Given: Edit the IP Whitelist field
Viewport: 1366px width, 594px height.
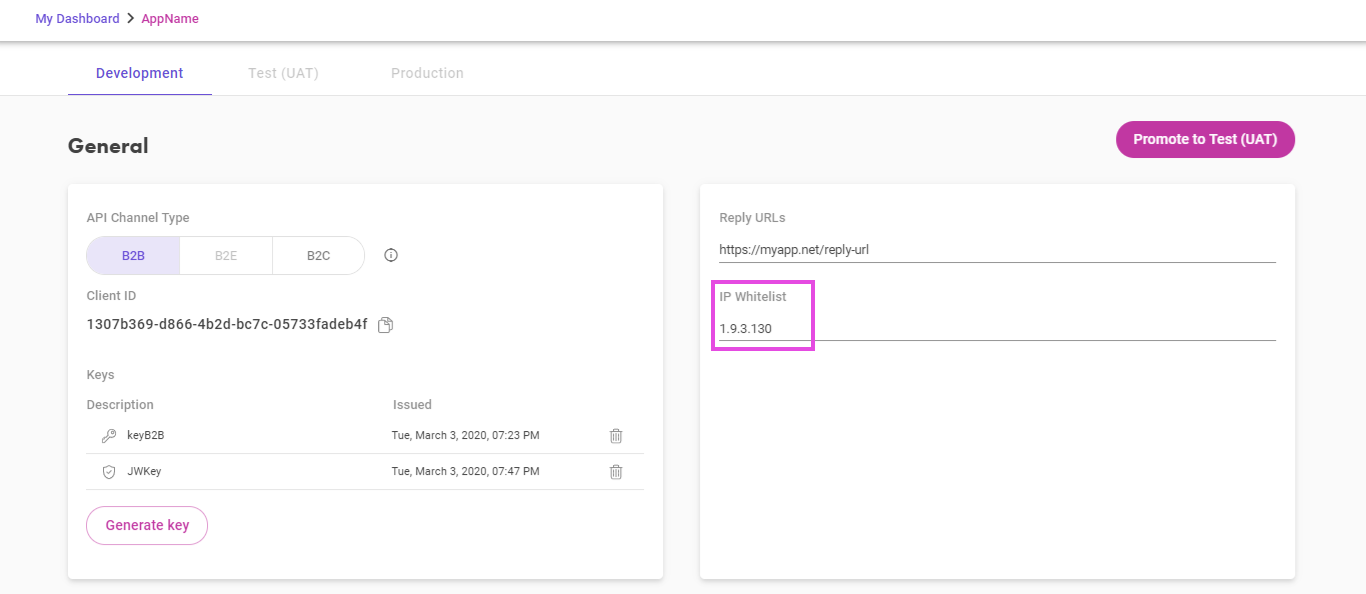Looking at the screenshot, I should point(997,328).
